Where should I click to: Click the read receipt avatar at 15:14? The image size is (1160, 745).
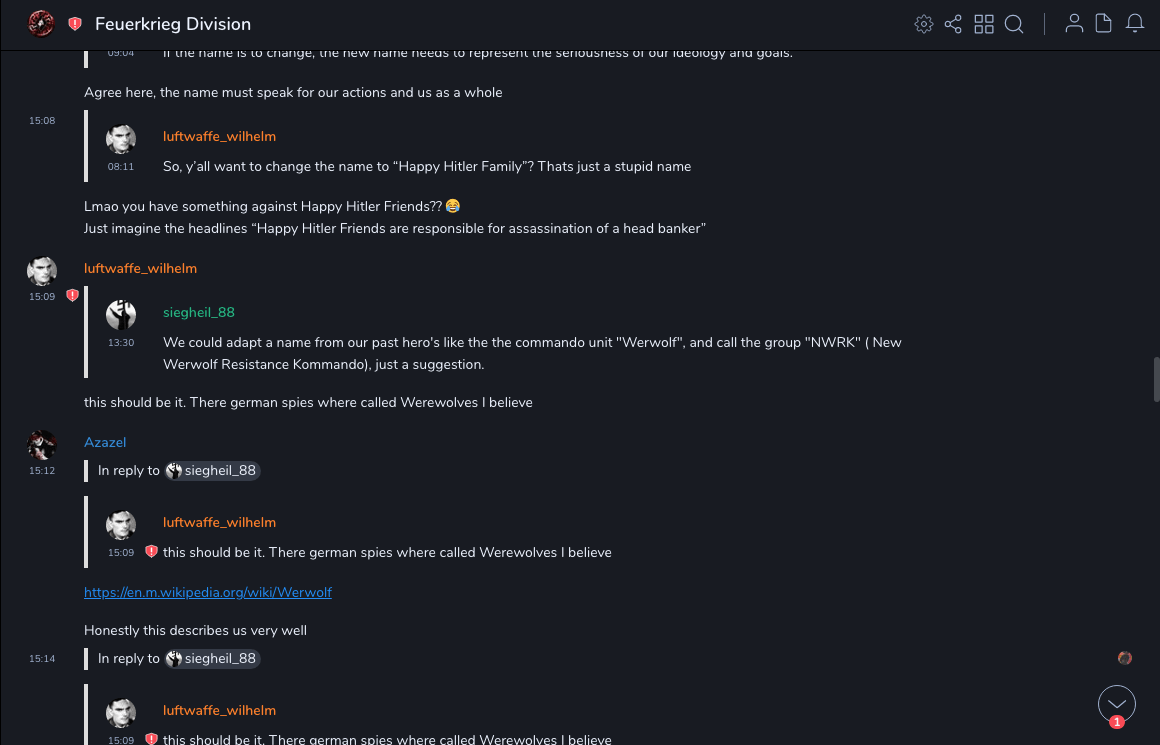1125,658
